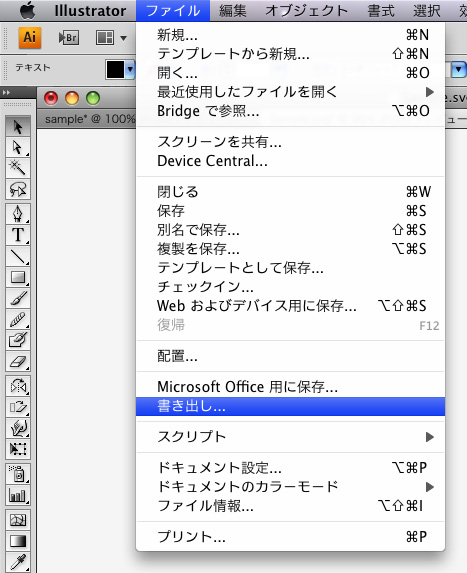This screenshot has height=573, width=467.
Task: Open the 書式 menu
Action: coord(381,11)
